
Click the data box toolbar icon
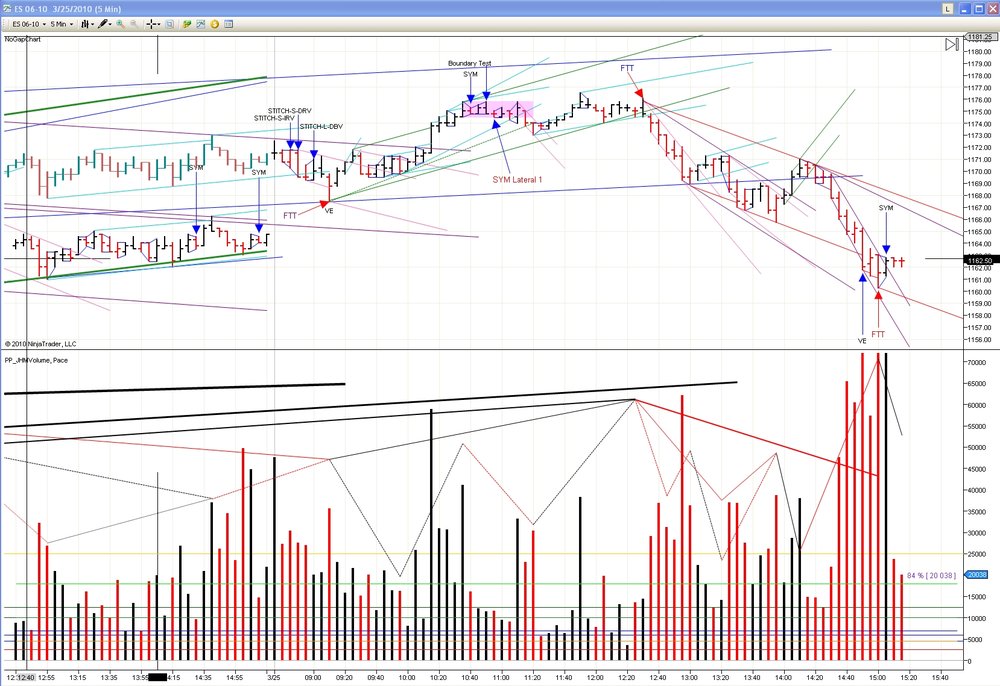(x=170, y=24)
